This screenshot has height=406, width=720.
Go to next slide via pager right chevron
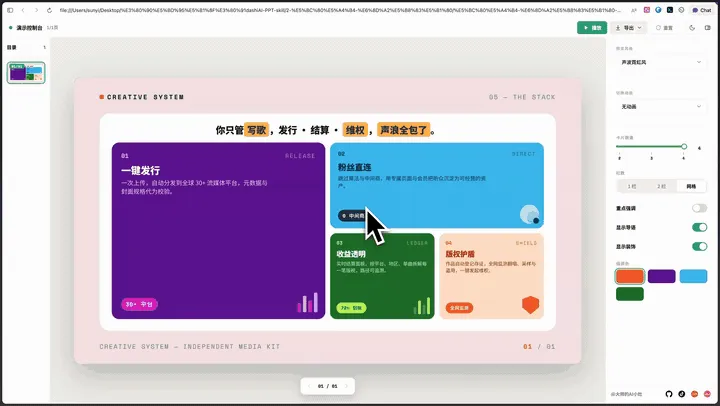346,386
